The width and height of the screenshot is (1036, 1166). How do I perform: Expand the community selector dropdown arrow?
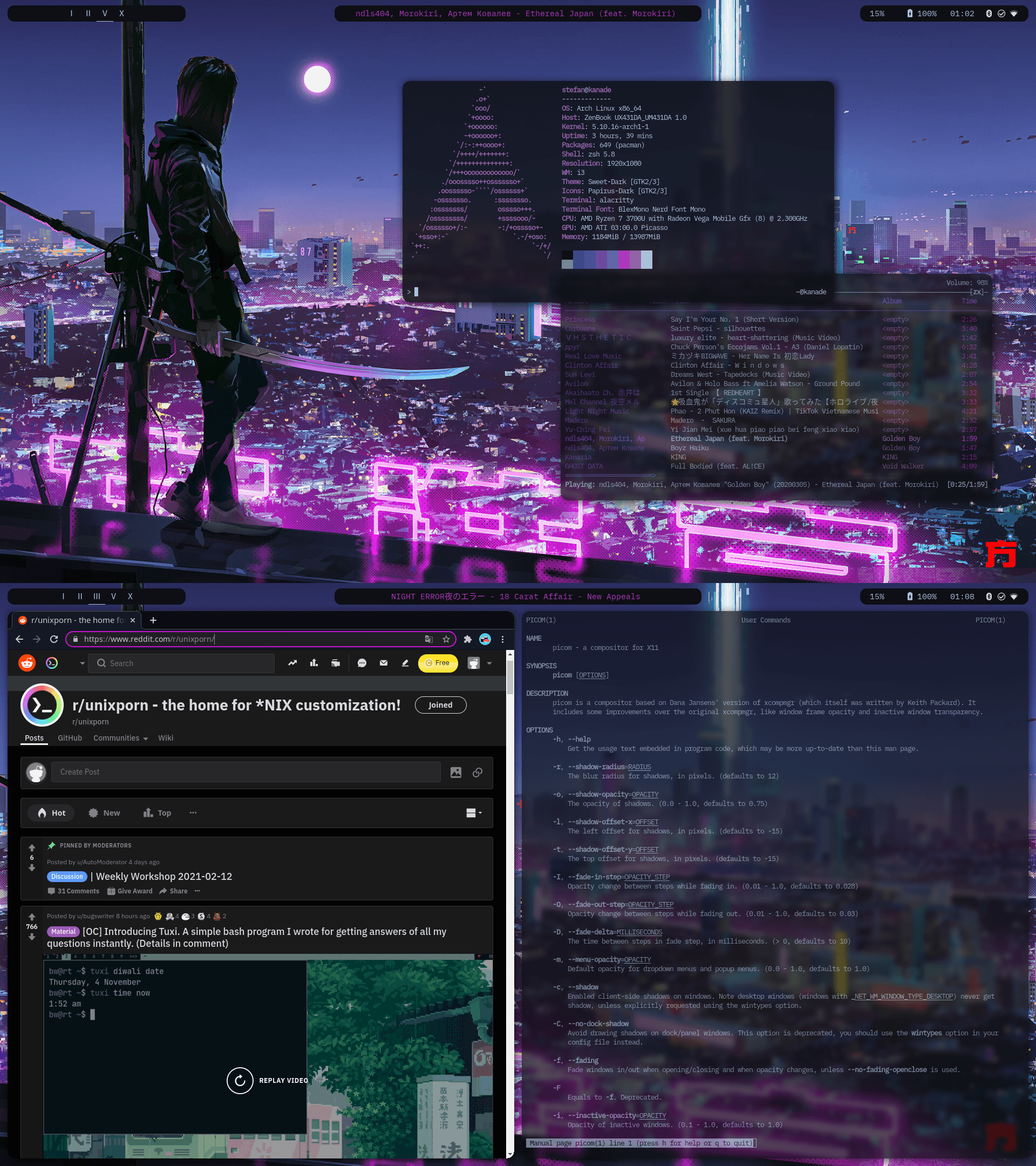(83, 663)
